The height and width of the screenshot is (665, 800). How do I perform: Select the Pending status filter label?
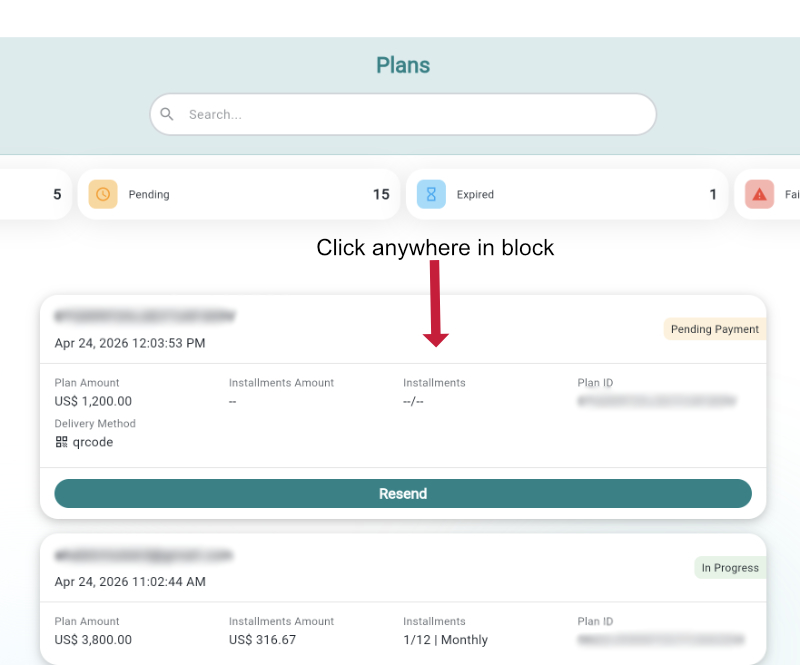149,195
